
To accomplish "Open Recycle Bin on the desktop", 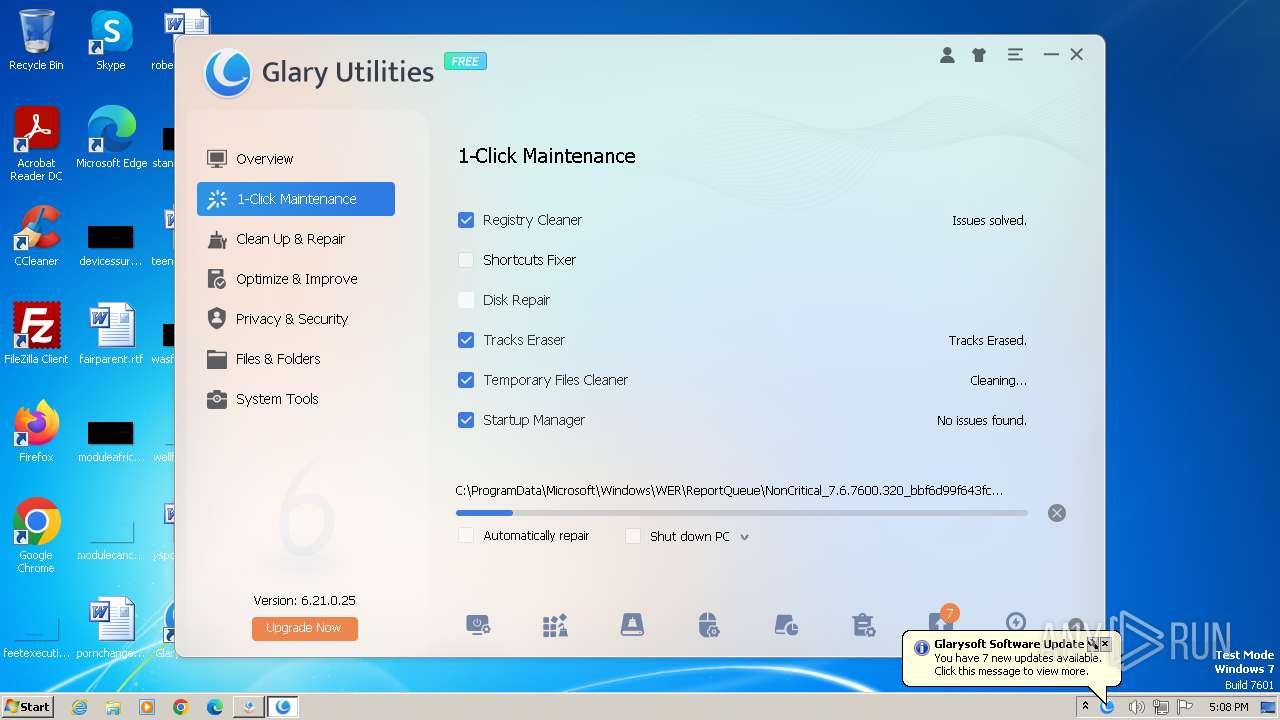I will 36,40.
